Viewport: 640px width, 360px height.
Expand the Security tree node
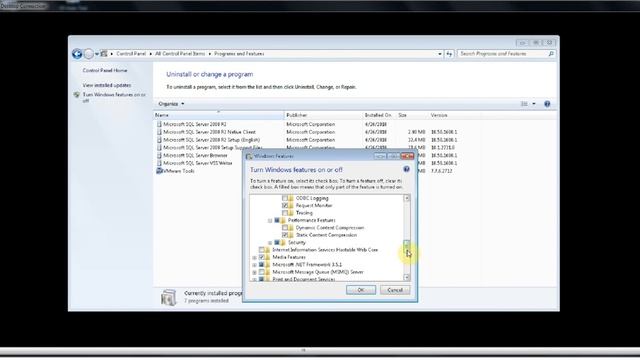point(270,243)
